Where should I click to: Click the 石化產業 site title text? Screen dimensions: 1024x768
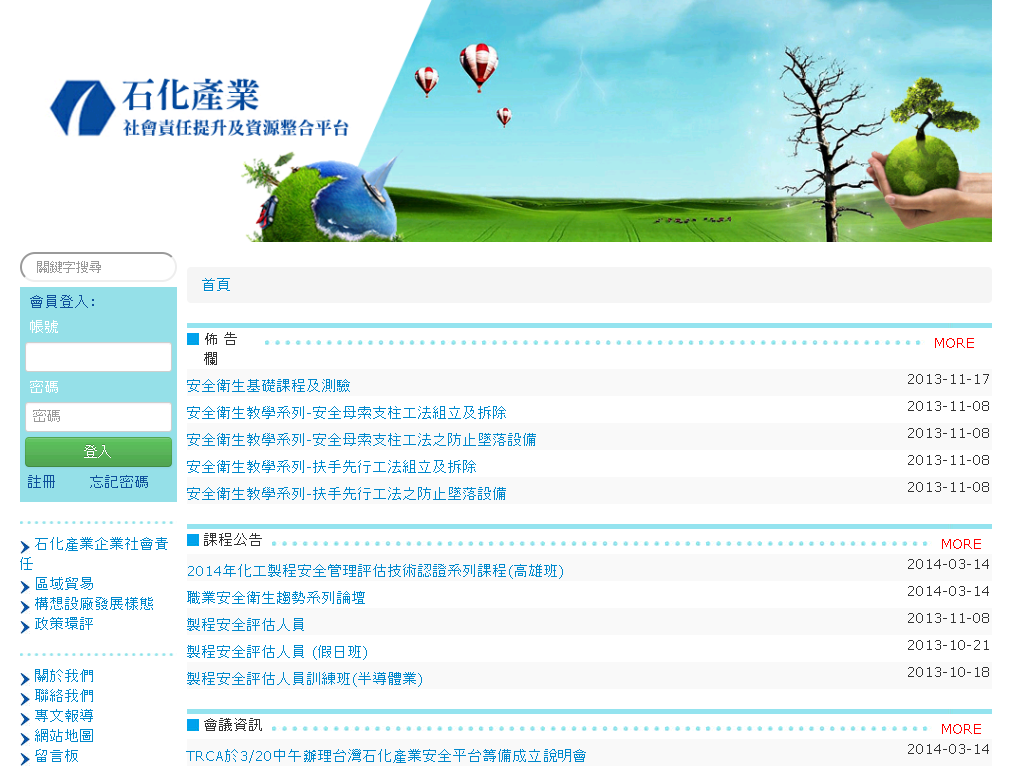pyautogui.click(x=191, y=95)
